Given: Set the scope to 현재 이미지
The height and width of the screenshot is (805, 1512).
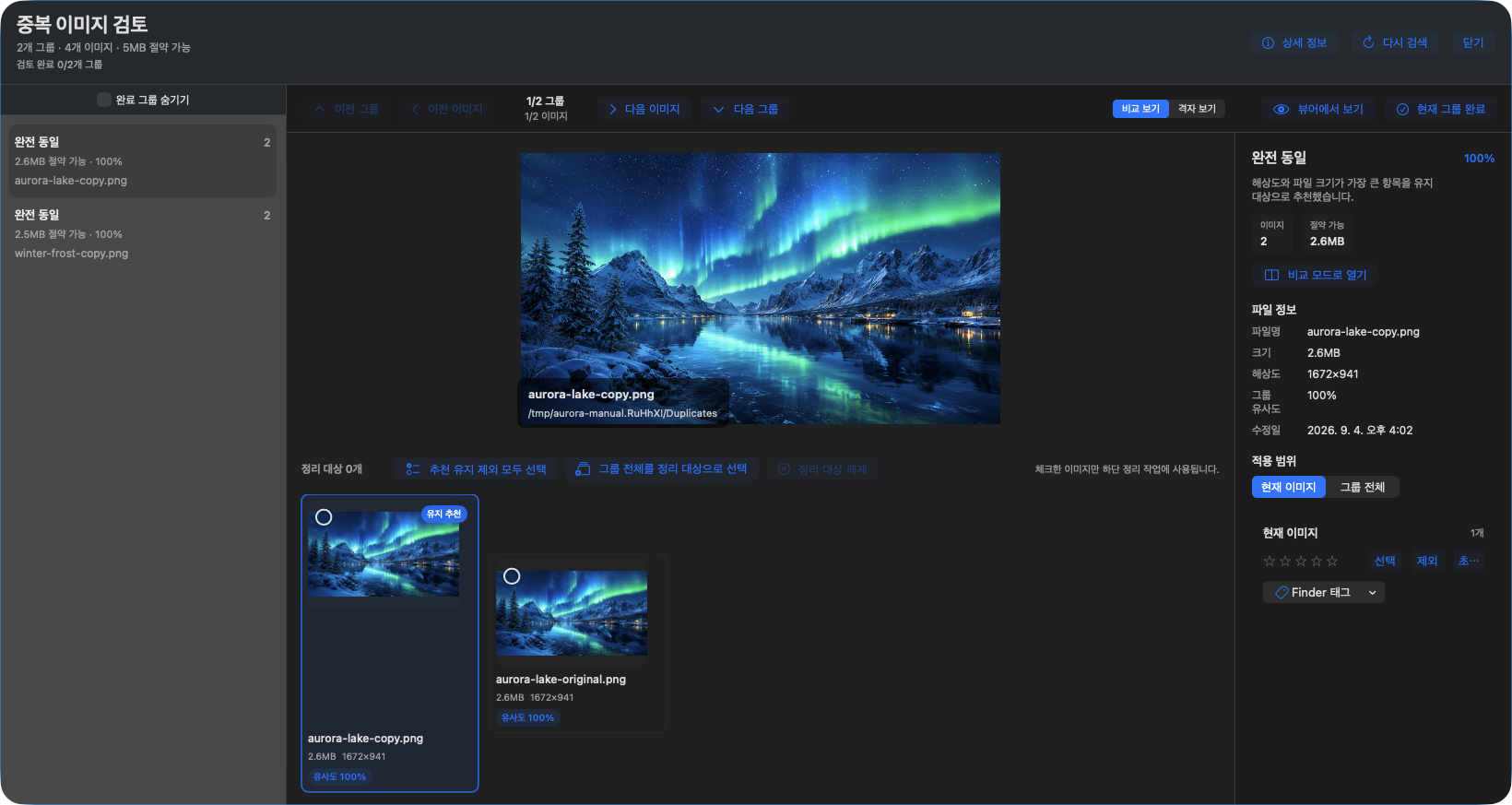Looking at the screenshot, I should pos(1289,487).
